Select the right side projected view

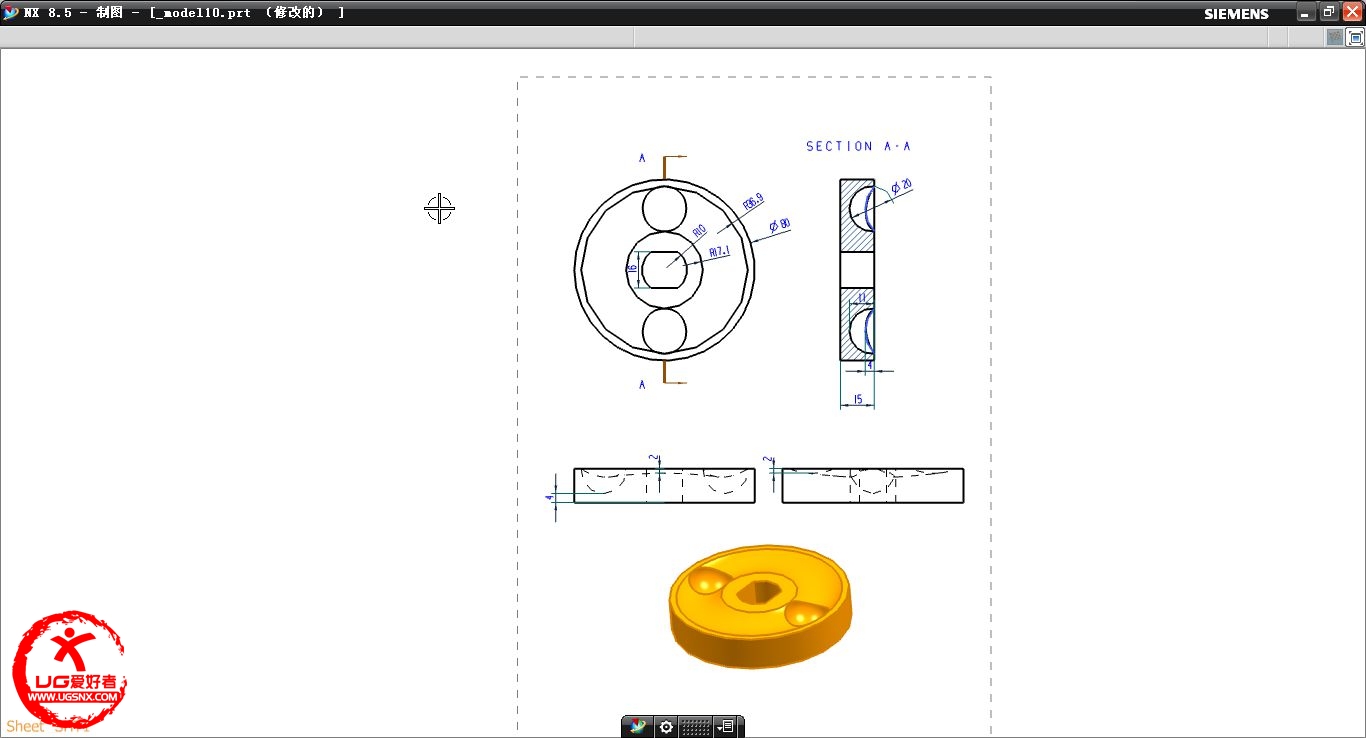click(873, 485)
